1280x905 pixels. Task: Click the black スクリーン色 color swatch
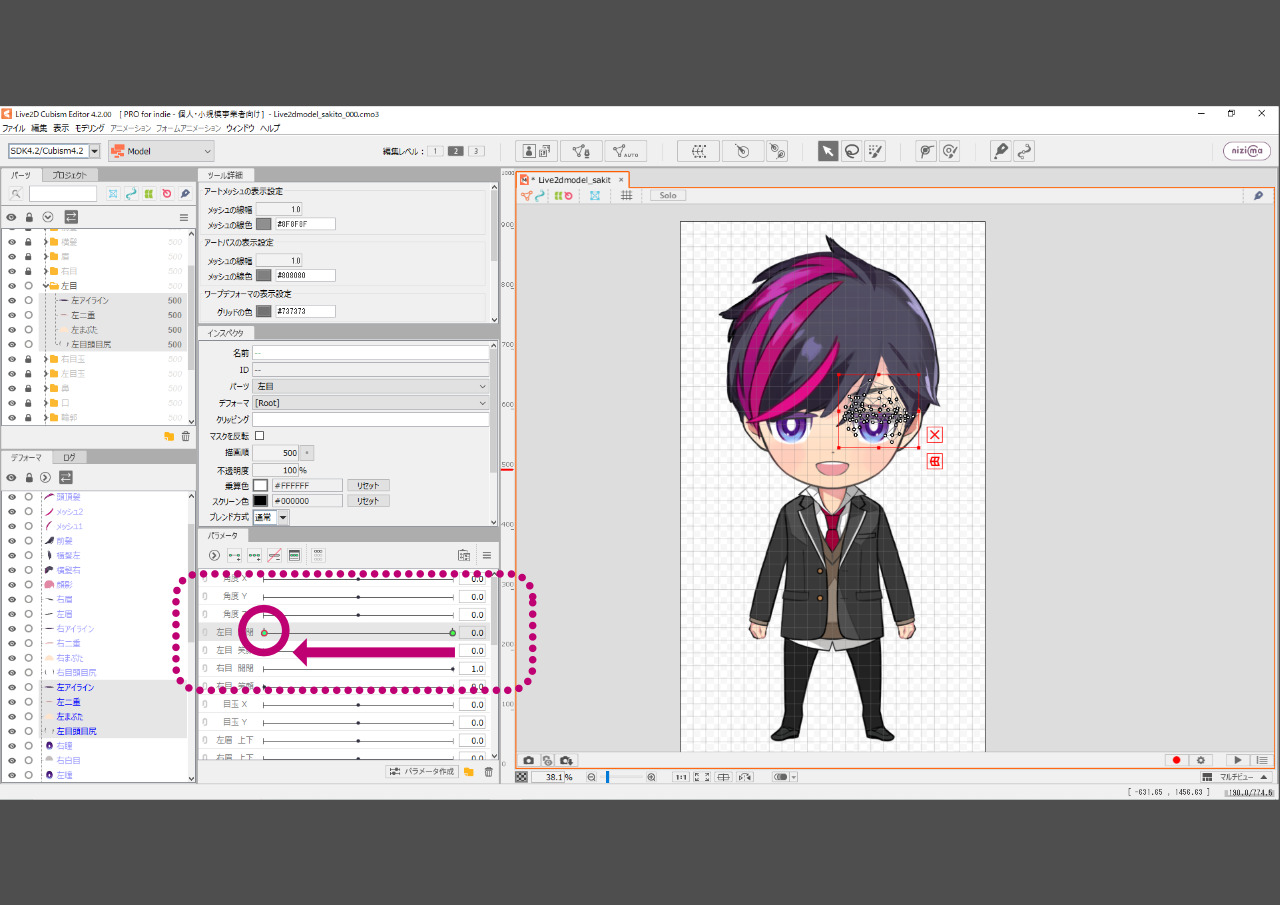pos(261,501)
